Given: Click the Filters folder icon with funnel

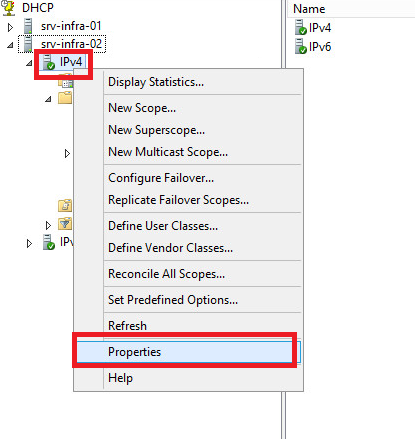Looking at the screenshot, I should (65, 224).
